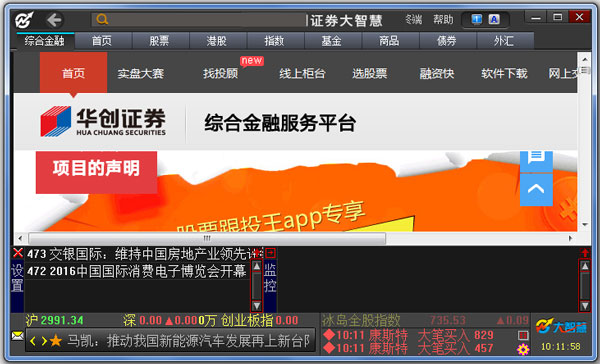Switch to the 港股 tab

click(217, 41)
